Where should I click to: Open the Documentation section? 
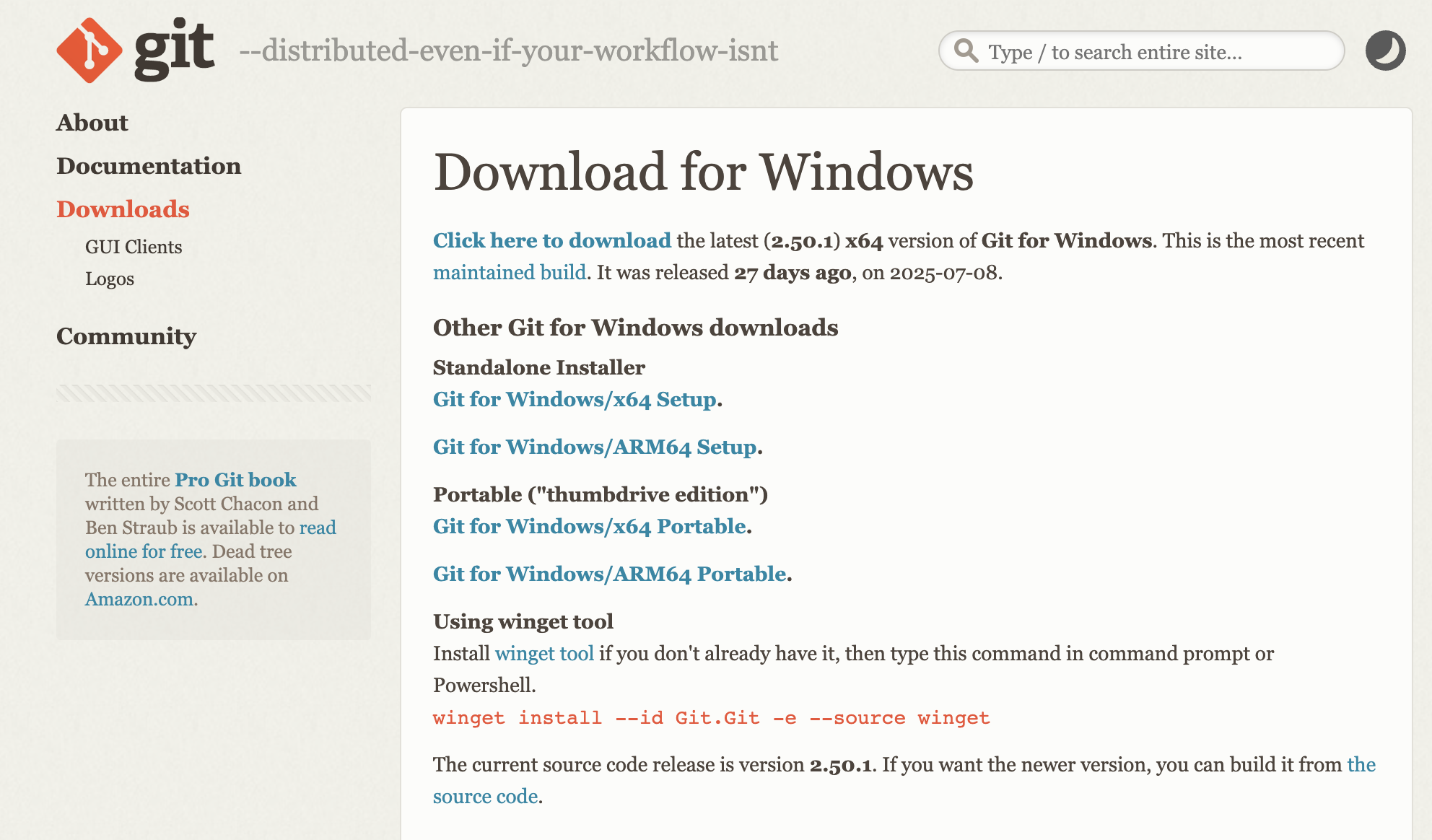coord(149,166)
